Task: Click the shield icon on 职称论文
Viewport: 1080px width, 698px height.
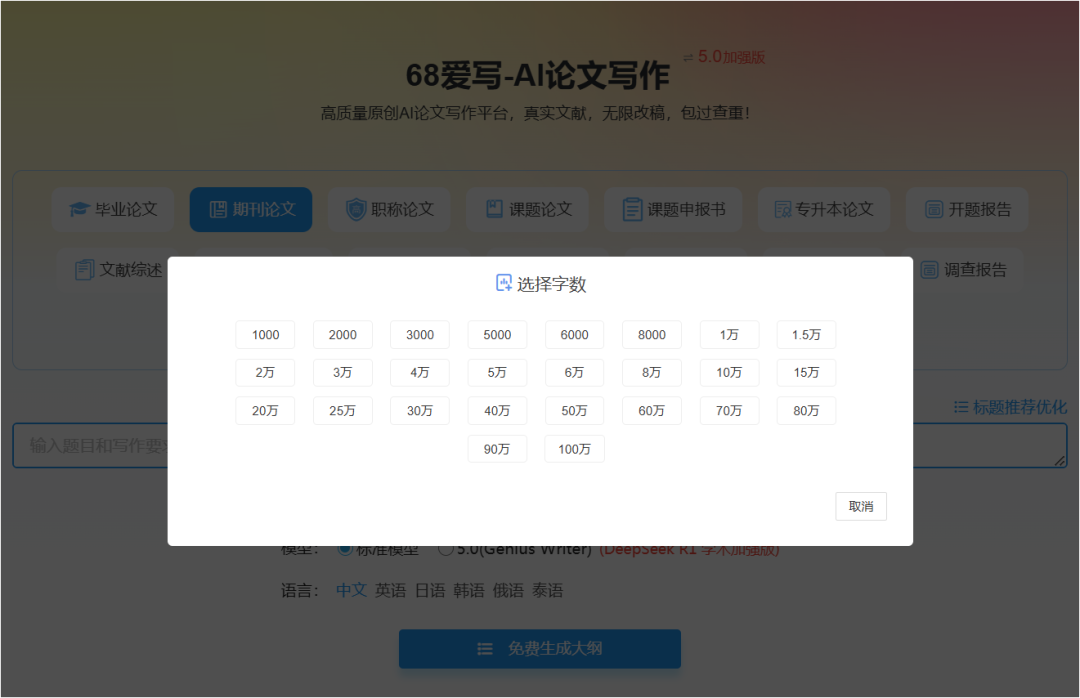Action: coord(355,209)
